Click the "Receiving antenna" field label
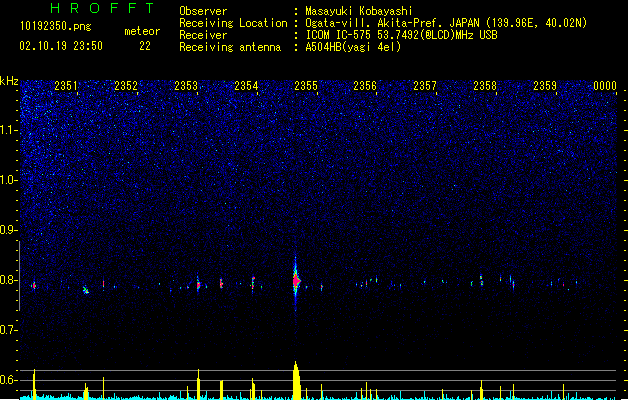 click(x=230, y=47)
